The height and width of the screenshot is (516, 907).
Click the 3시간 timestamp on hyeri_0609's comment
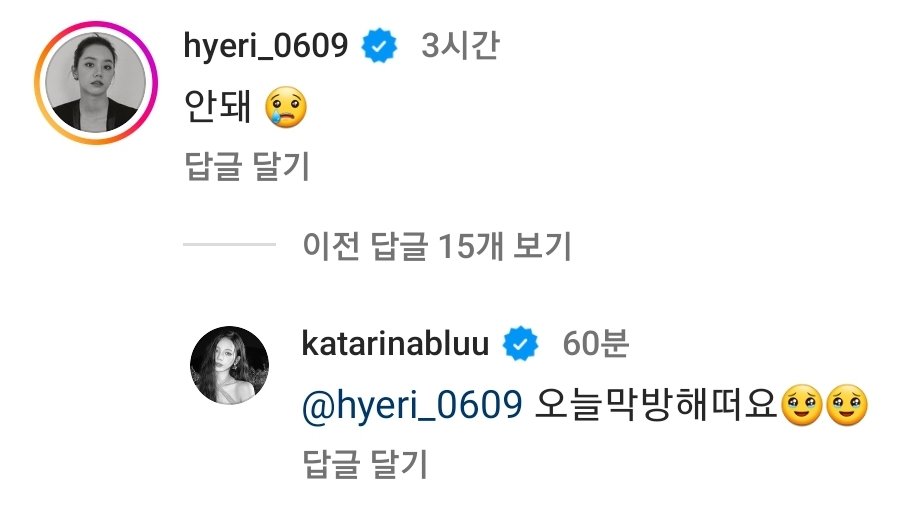460,46
